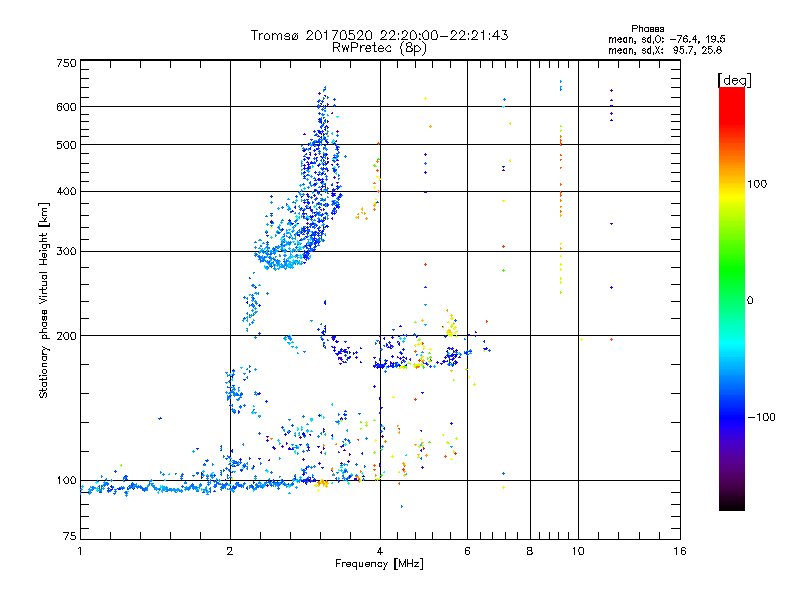The image size is (800, 600).
Task: Click the '8' x-axis tick label
Action: [x=530, y=551]
